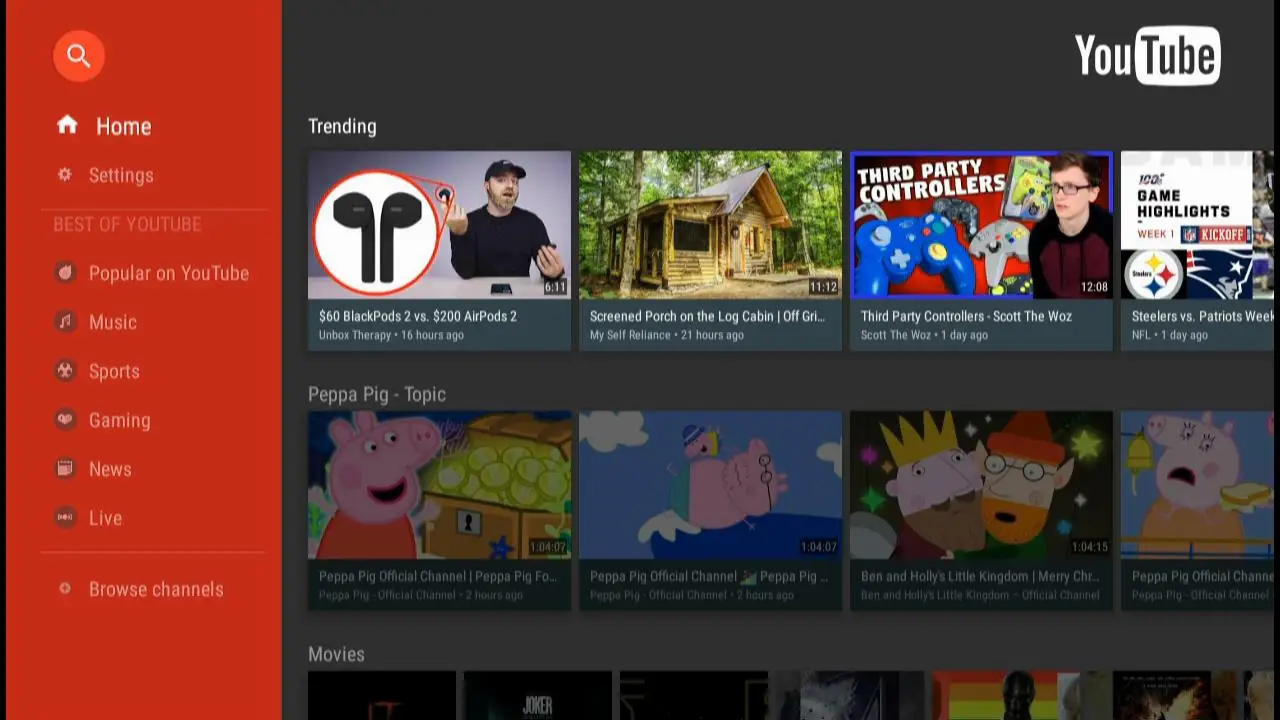Click the 12:08 duration badge

click(1094, 287)
